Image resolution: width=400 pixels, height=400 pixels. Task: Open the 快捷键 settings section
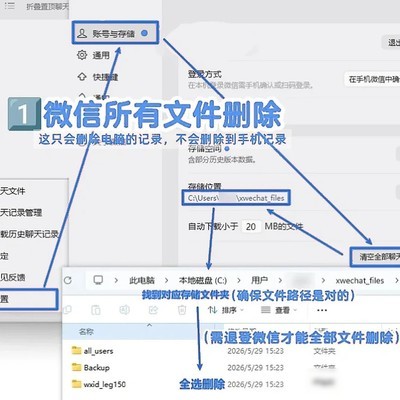coord(97,77)
